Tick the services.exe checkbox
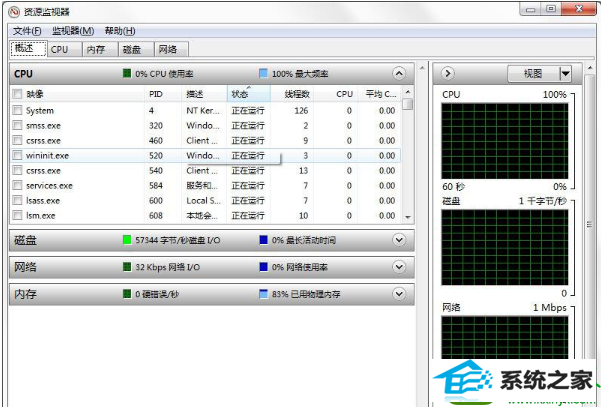Screen dimensions: 601x407 (x=17, y=185)
